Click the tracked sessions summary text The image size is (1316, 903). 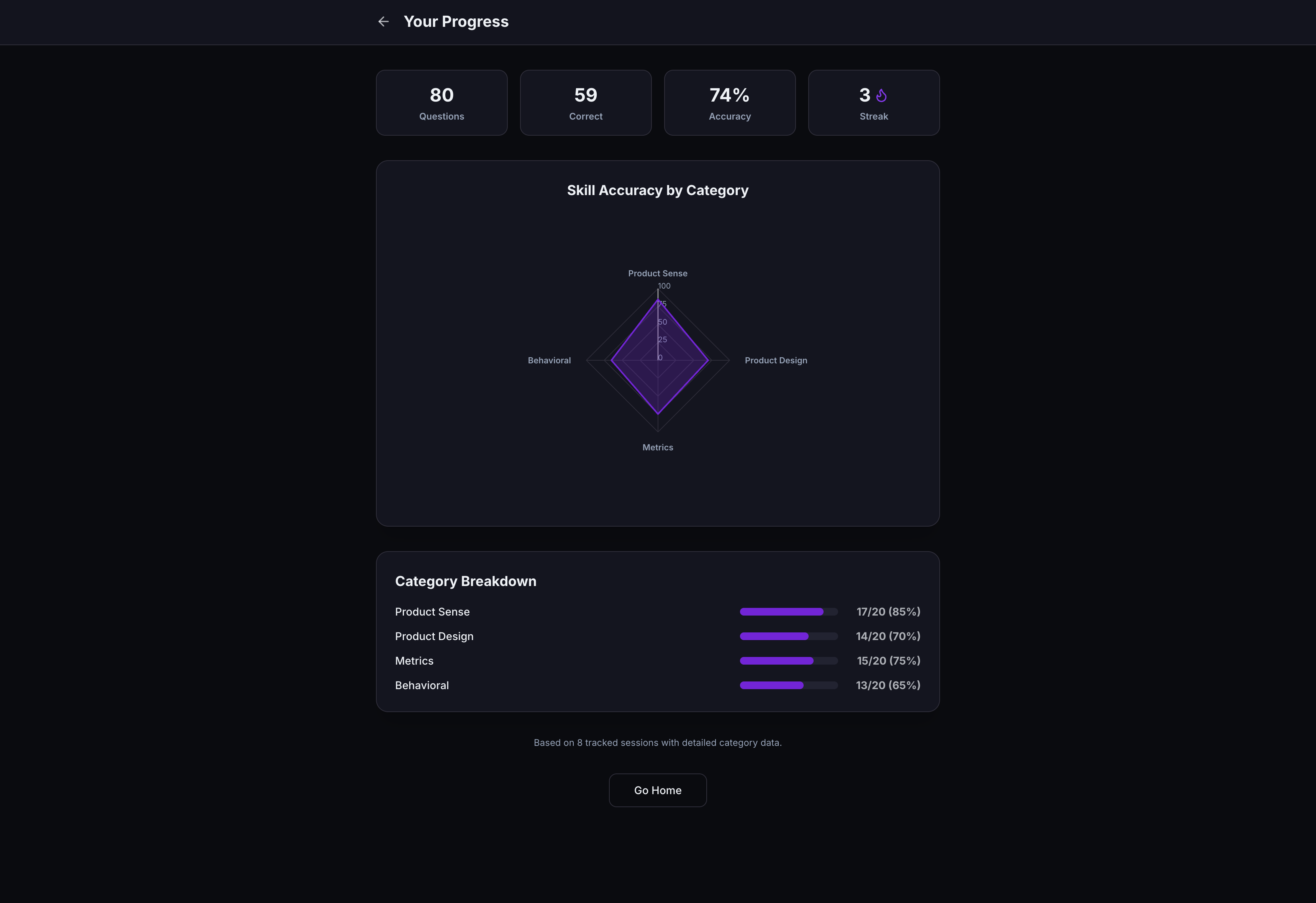pos(658,743)
